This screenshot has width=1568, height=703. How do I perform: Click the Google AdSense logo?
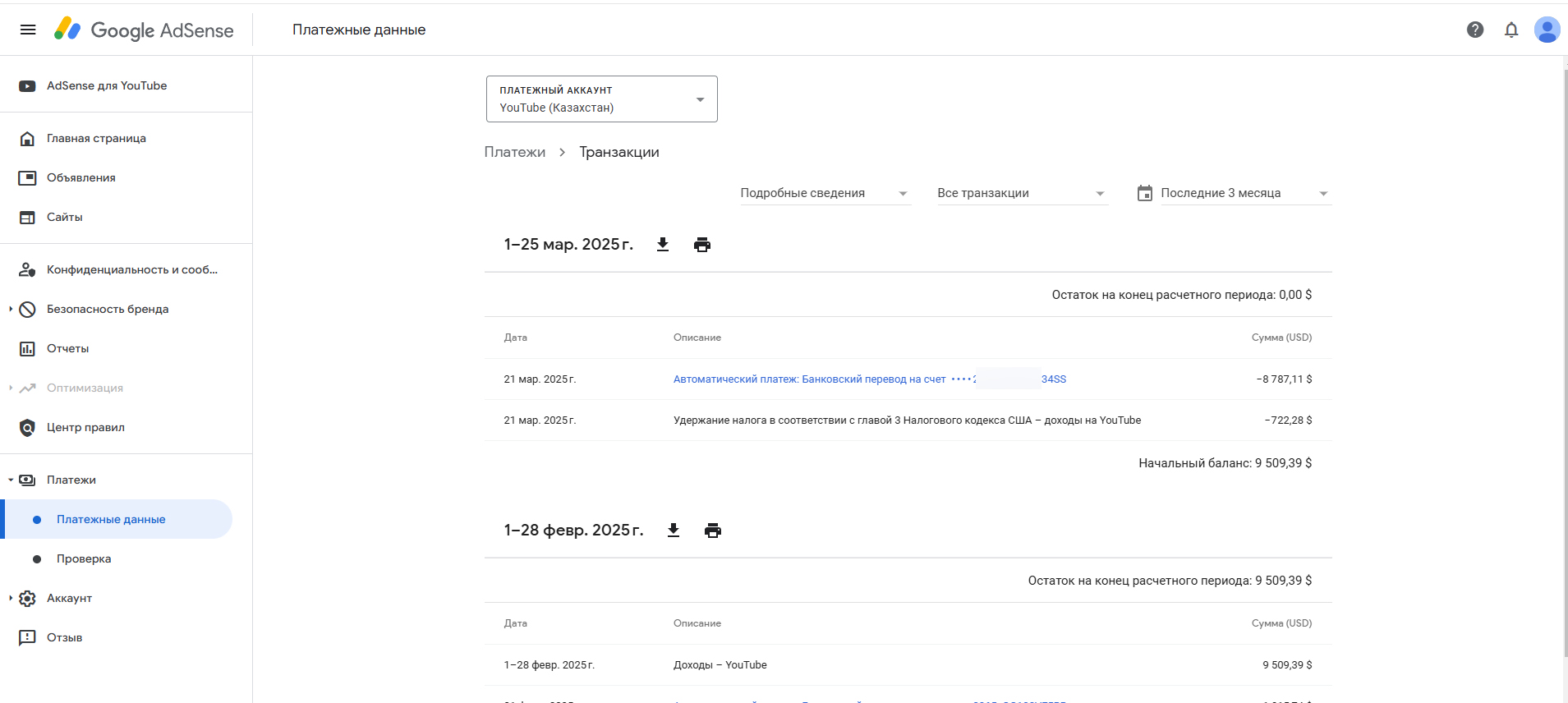point(144,30)
